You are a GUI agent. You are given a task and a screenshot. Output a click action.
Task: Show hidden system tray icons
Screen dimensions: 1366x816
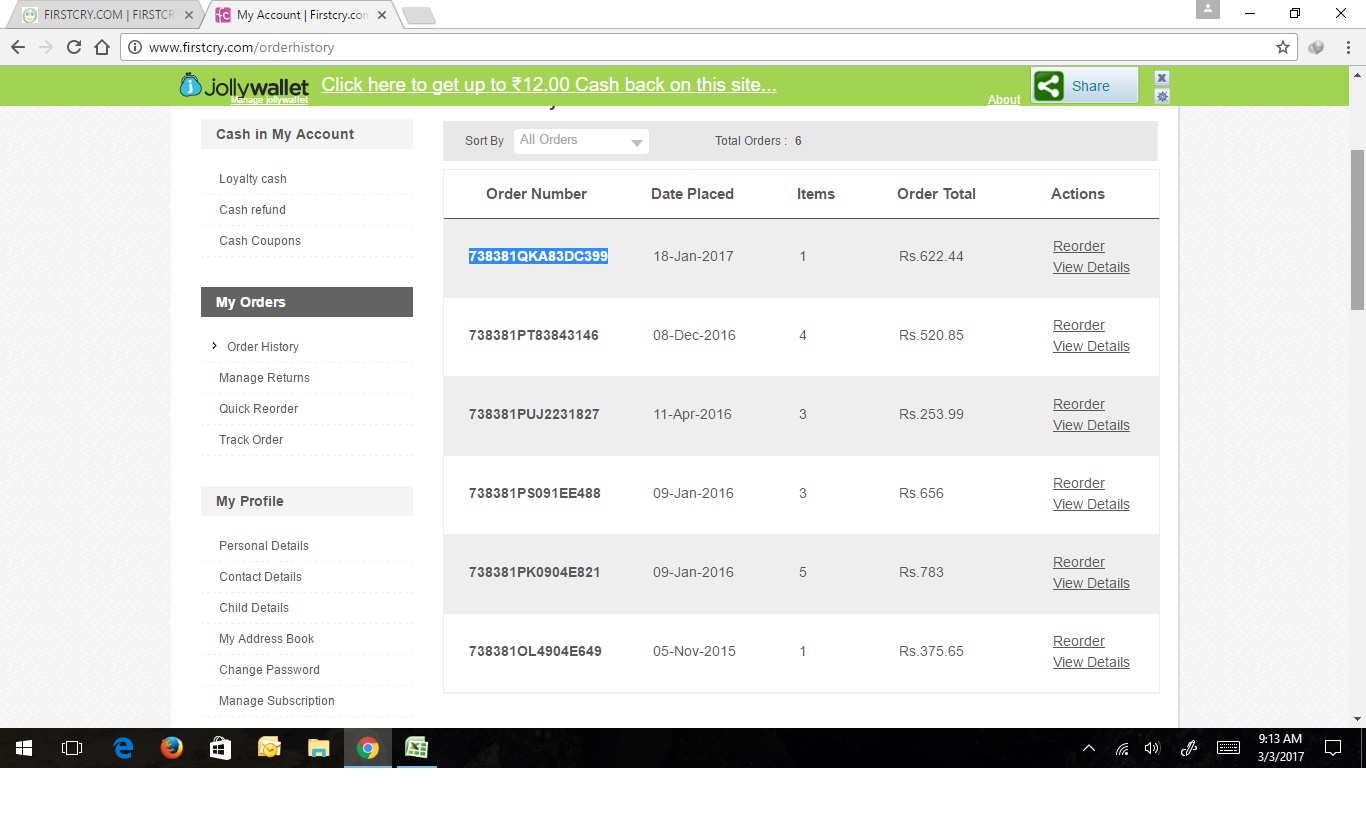pos(1089,748)
